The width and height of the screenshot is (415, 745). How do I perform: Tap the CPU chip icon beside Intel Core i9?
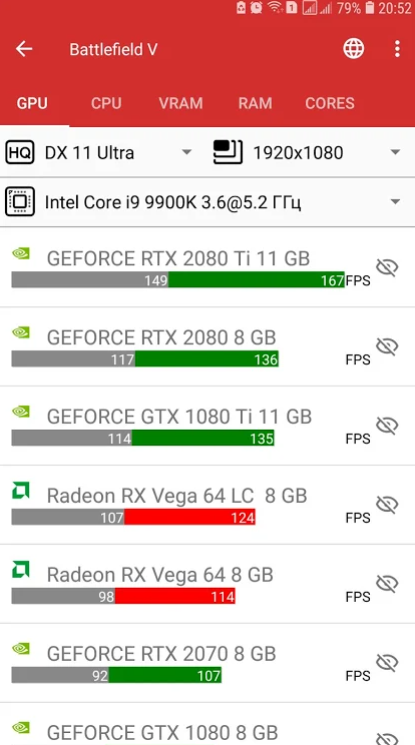tap(19, 201)
